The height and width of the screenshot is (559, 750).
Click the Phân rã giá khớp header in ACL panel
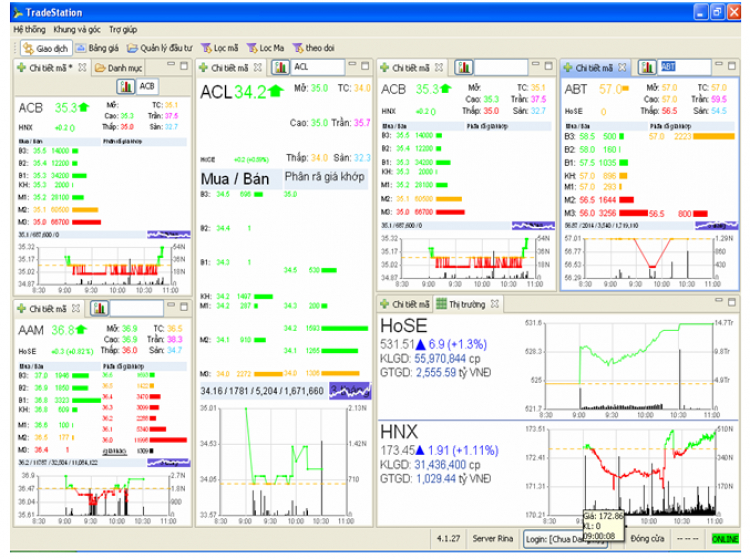[x=325, y=177]
